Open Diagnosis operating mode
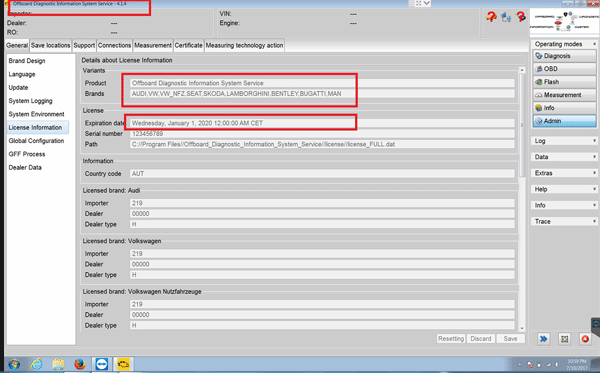 click(x=564, y=56)
